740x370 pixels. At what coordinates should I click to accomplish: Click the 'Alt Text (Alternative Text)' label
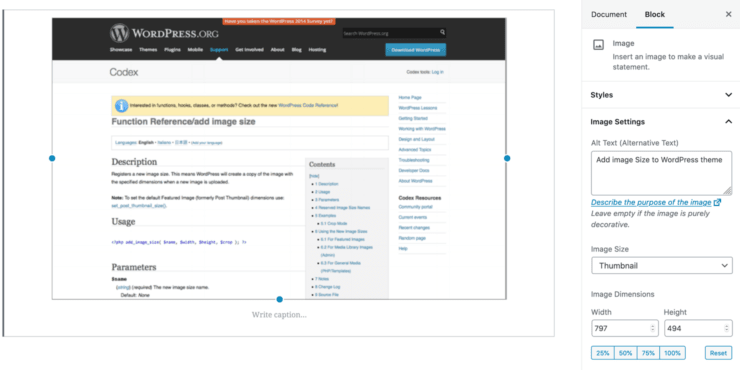(x=635, y=143)
